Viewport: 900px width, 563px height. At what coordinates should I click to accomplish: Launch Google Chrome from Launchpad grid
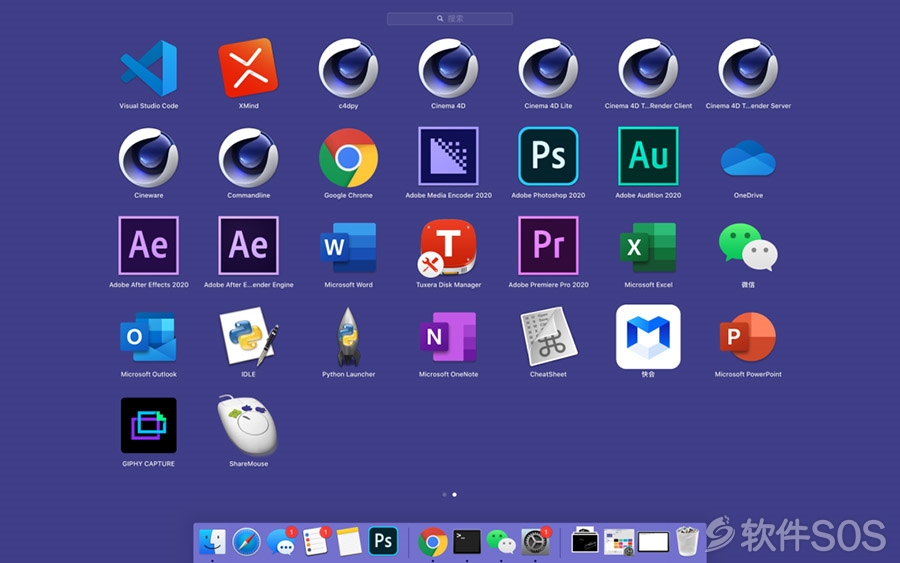(348, 158)
